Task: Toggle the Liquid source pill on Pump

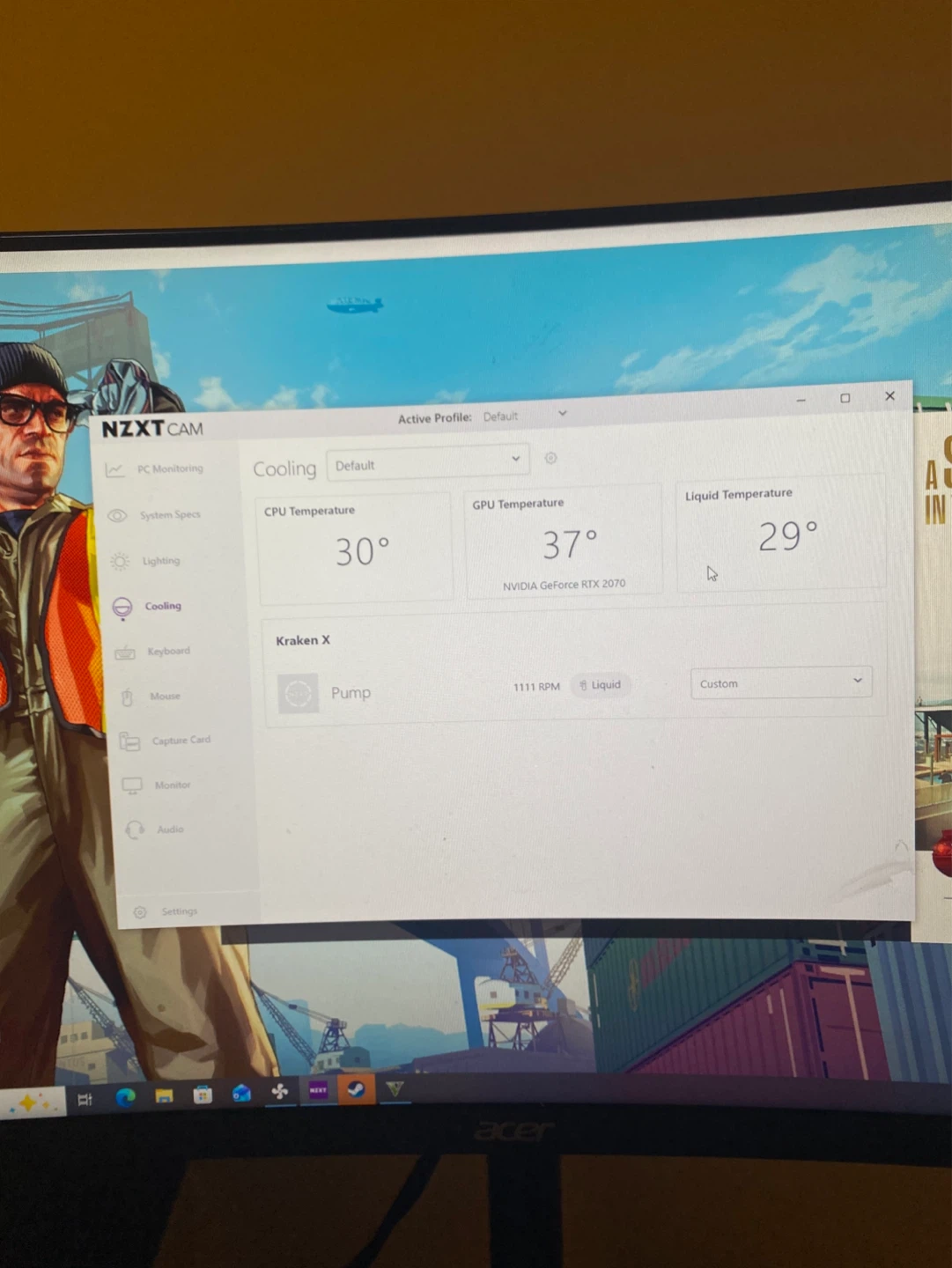Action: (x=601, y=685)
